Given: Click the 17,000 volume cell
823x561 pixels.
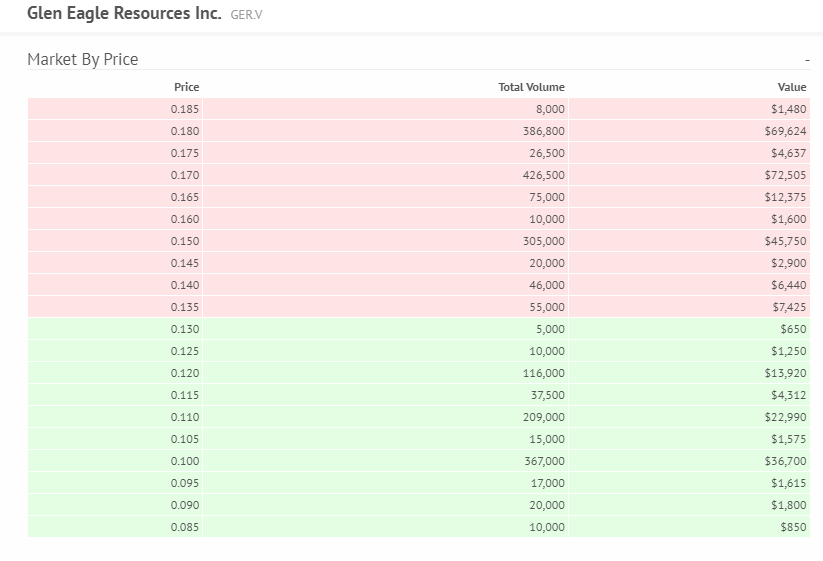Looking at the screenshot, I should 547,483.
